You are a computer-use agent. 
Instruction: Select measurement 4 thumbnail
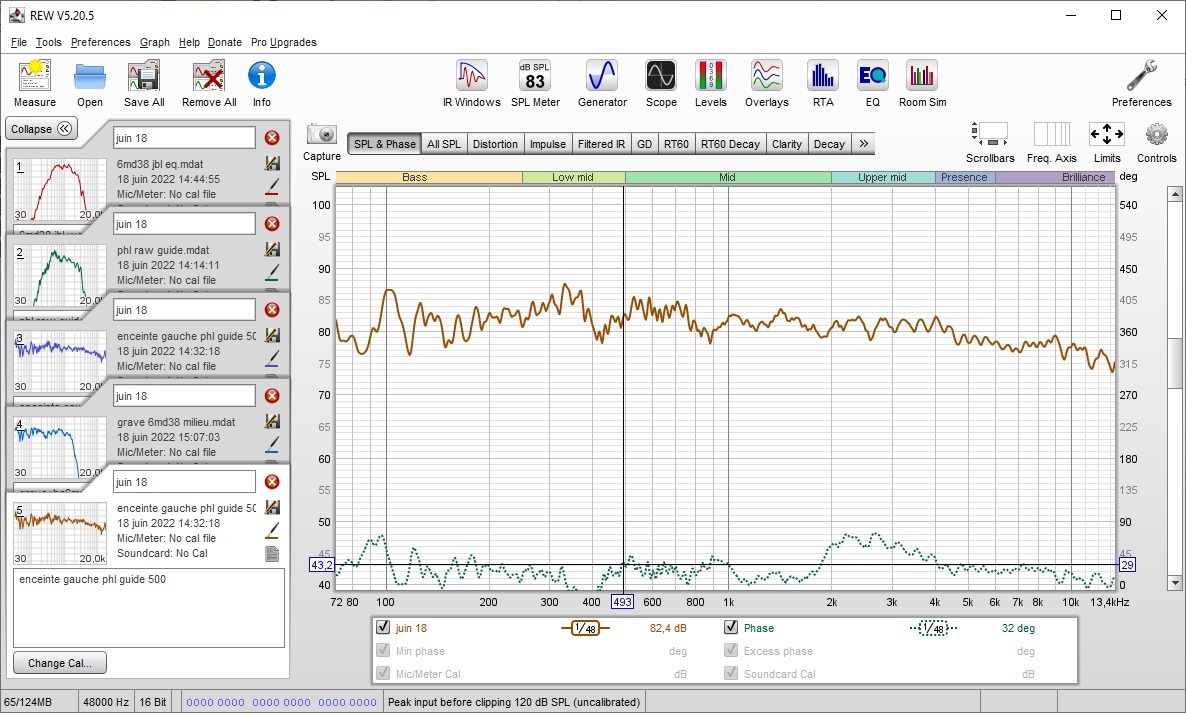click(61, 448)
